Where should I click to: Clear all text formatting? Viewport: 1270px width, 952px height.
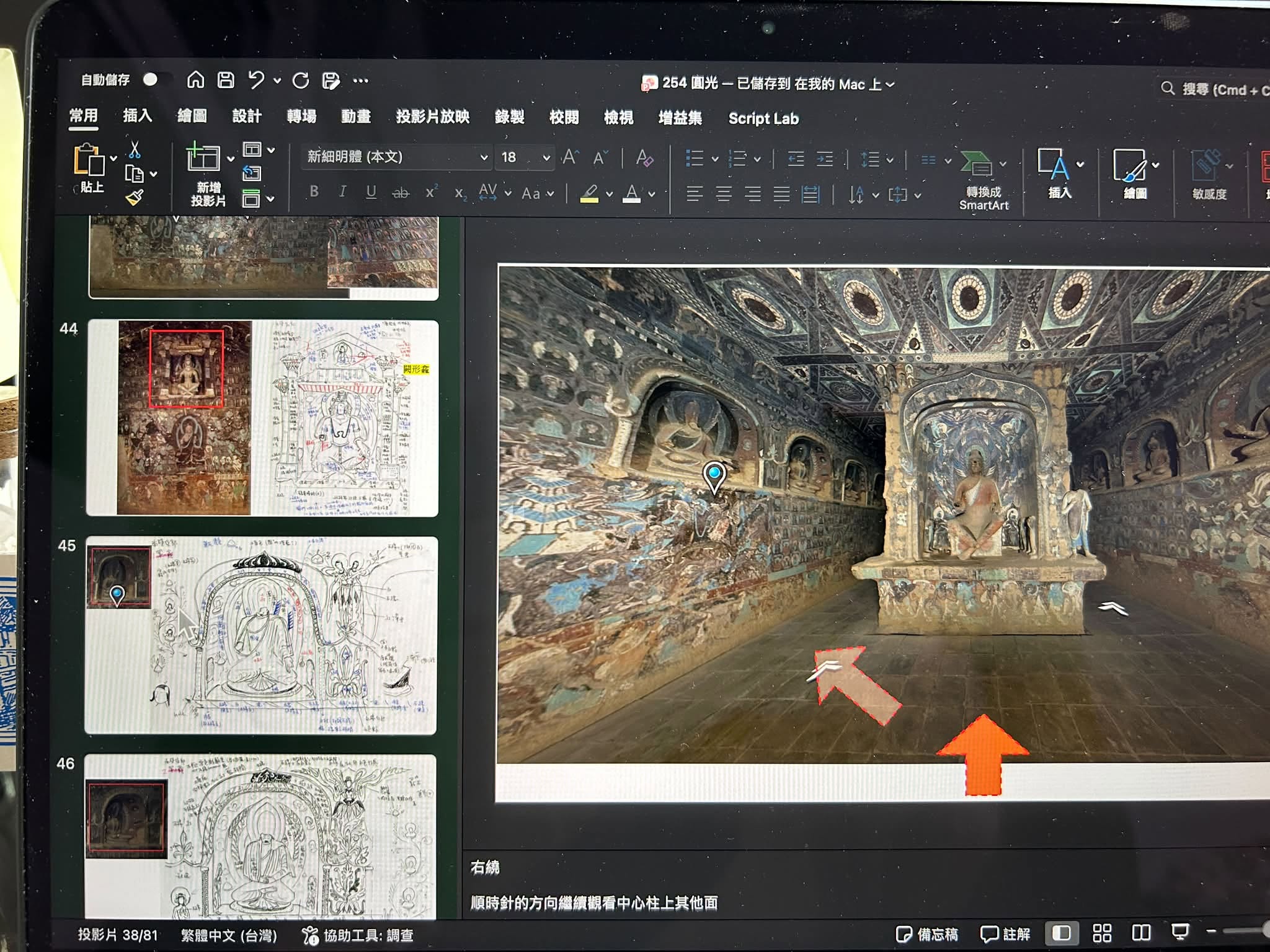(644, 157)
